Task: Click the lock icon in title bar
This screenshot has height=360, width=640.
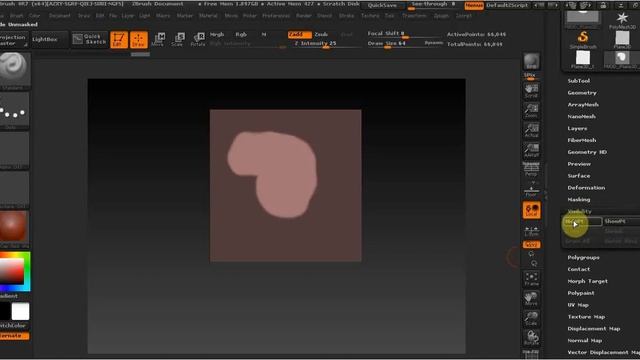Action: tap(603, 5)
